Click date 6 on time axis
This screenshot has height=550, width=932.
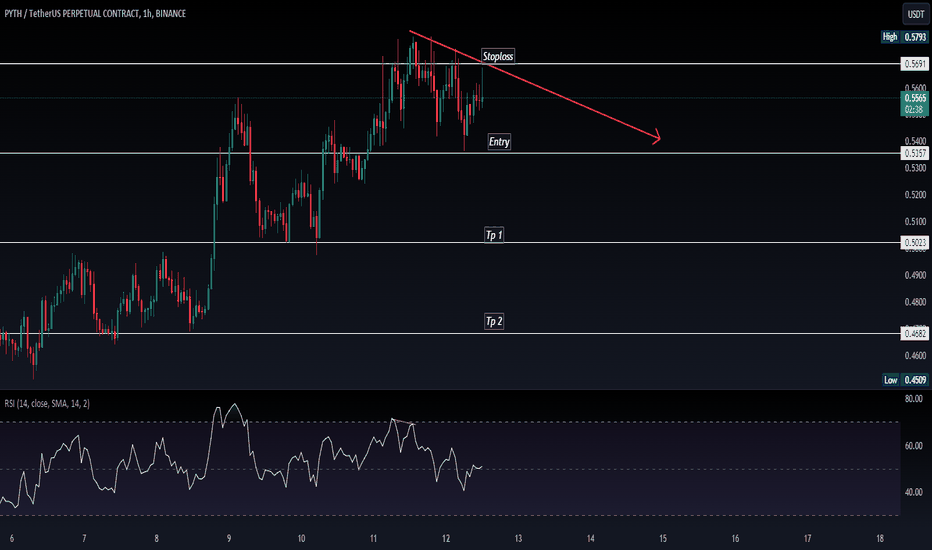(12, 539)
